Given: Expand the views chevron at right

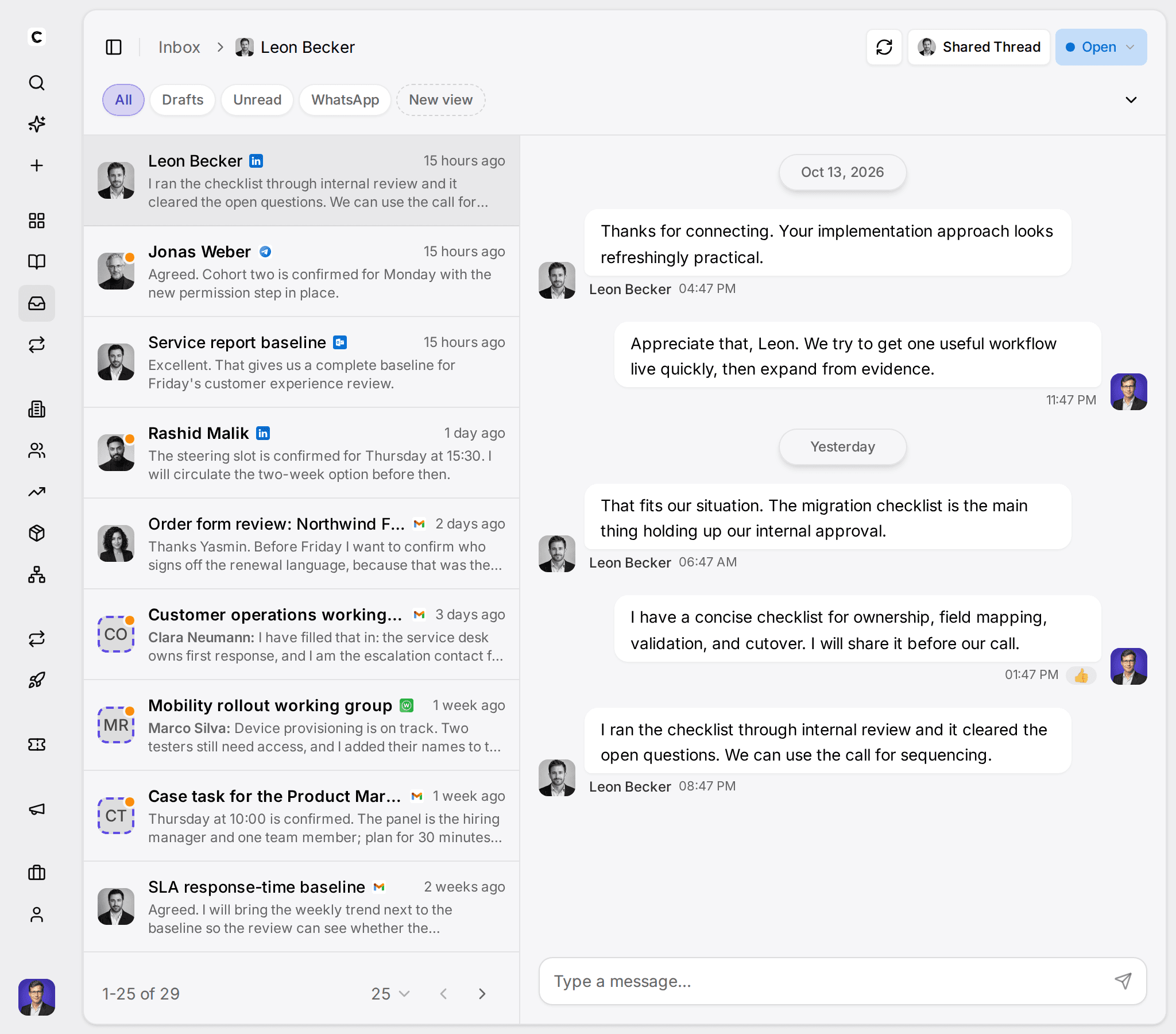Looking at the screenshot, I should tap(1131, 100).
